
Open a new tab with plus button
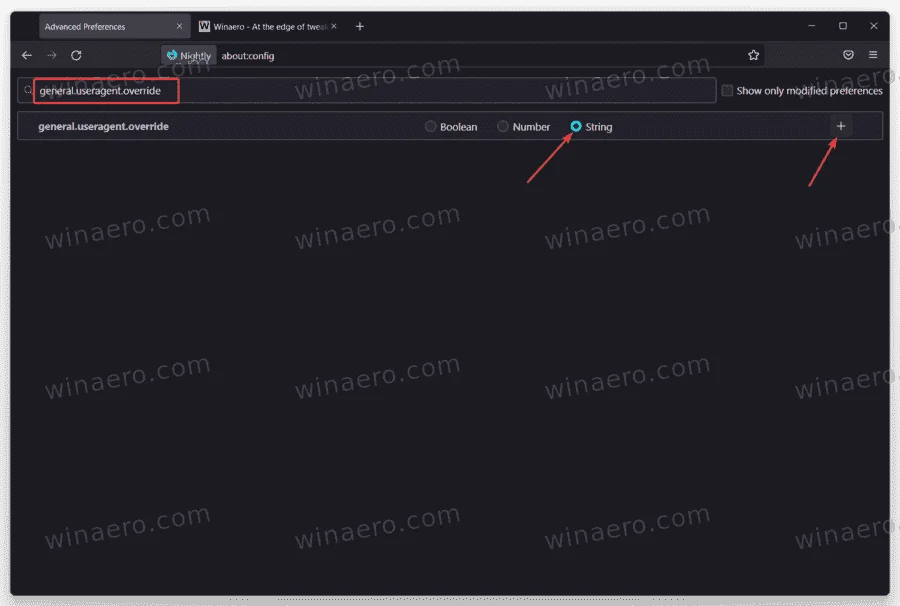pyautogui.click(x=359, y=26)
